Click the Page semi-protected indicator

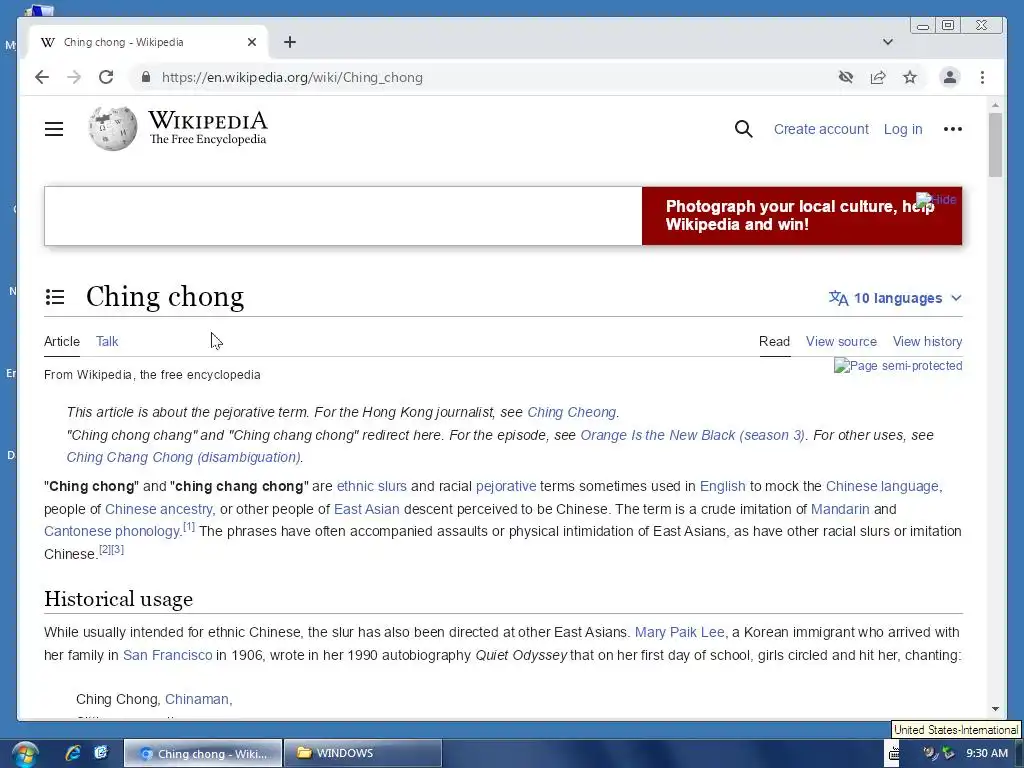click(898, 365)
